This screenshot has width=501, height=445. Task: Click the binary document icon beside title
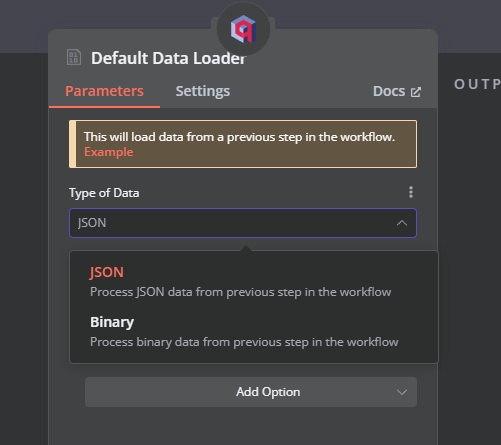click(74, 57)
